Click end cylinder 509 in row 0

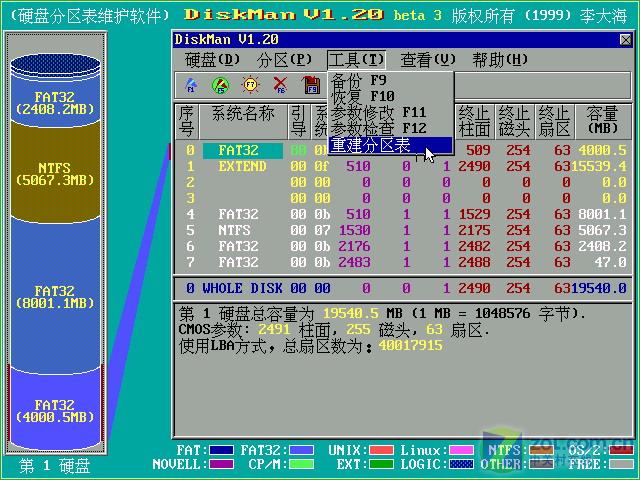[478, 150]
